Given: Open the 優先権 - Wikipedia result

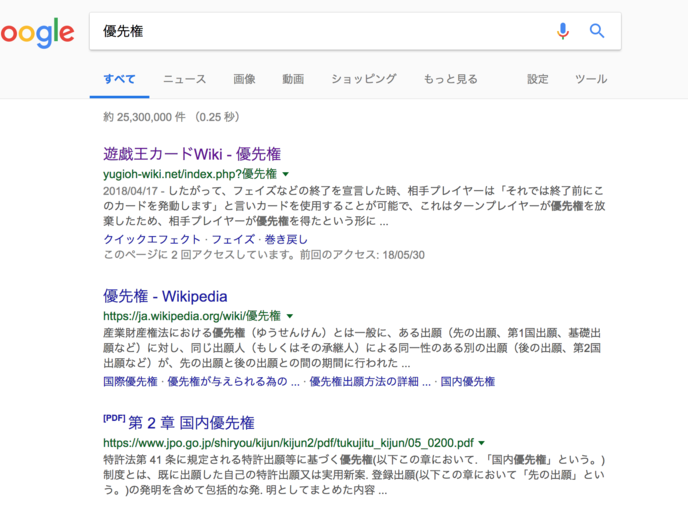Looking at the screenshot, I should [x=165, y=296].
